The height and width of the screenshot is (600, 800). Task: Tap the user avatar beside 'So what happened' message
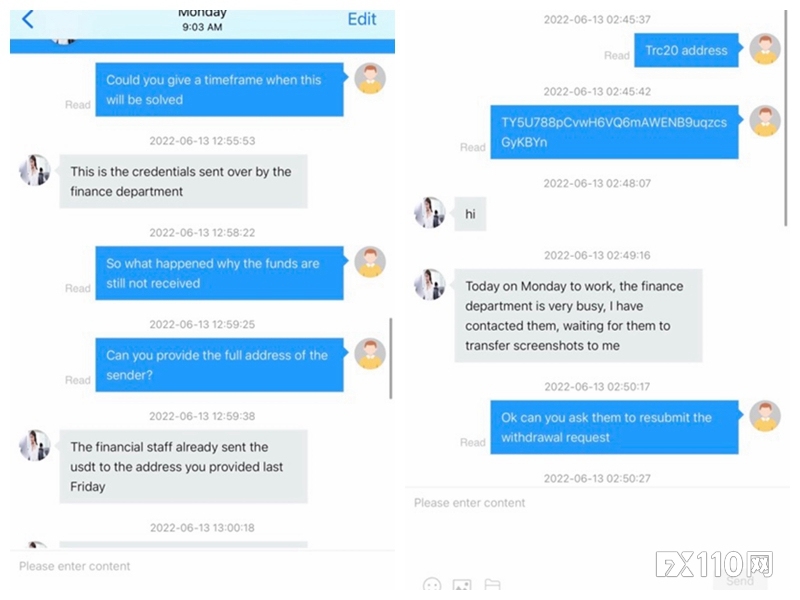click(x=370, y=262)
